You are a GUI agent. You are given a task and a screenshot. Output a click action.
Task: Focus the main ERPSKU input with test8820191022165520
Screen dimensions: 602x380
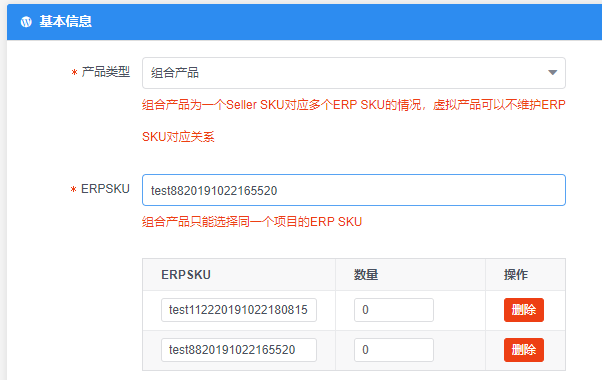(x=354, y=190)
